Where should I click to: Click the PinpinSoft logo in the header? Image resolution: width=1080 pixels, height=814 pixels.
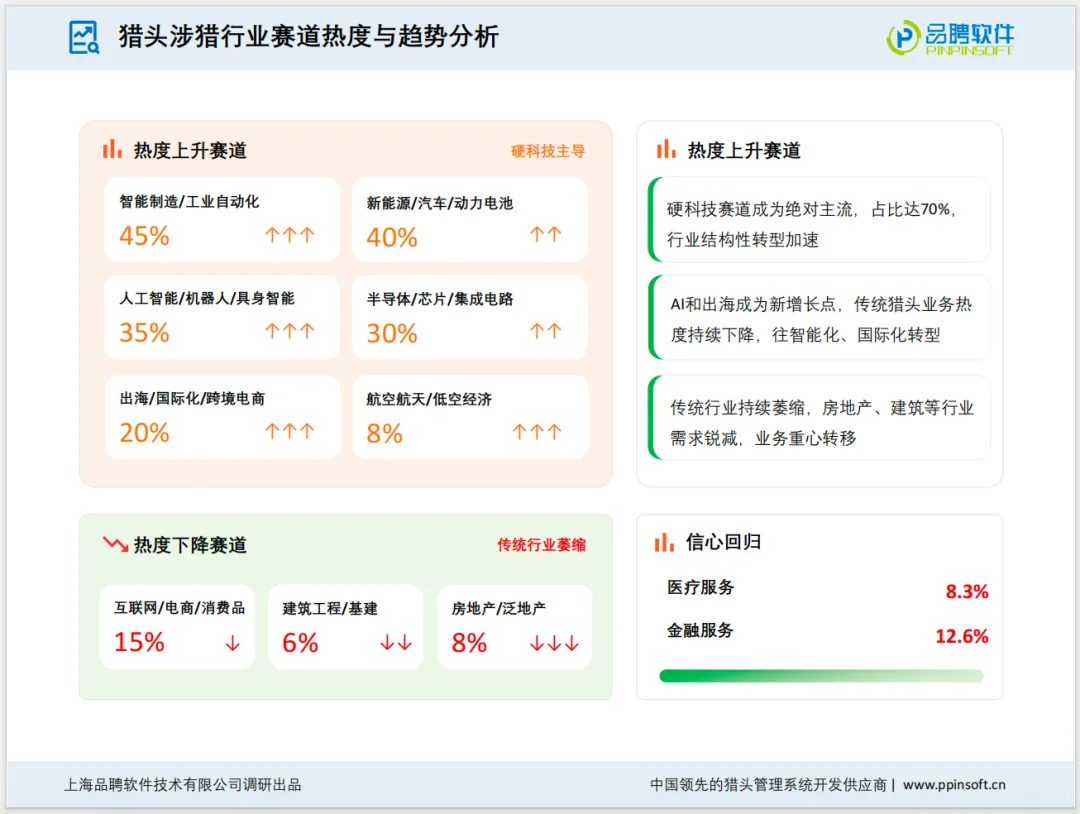(x=950, y=38)
